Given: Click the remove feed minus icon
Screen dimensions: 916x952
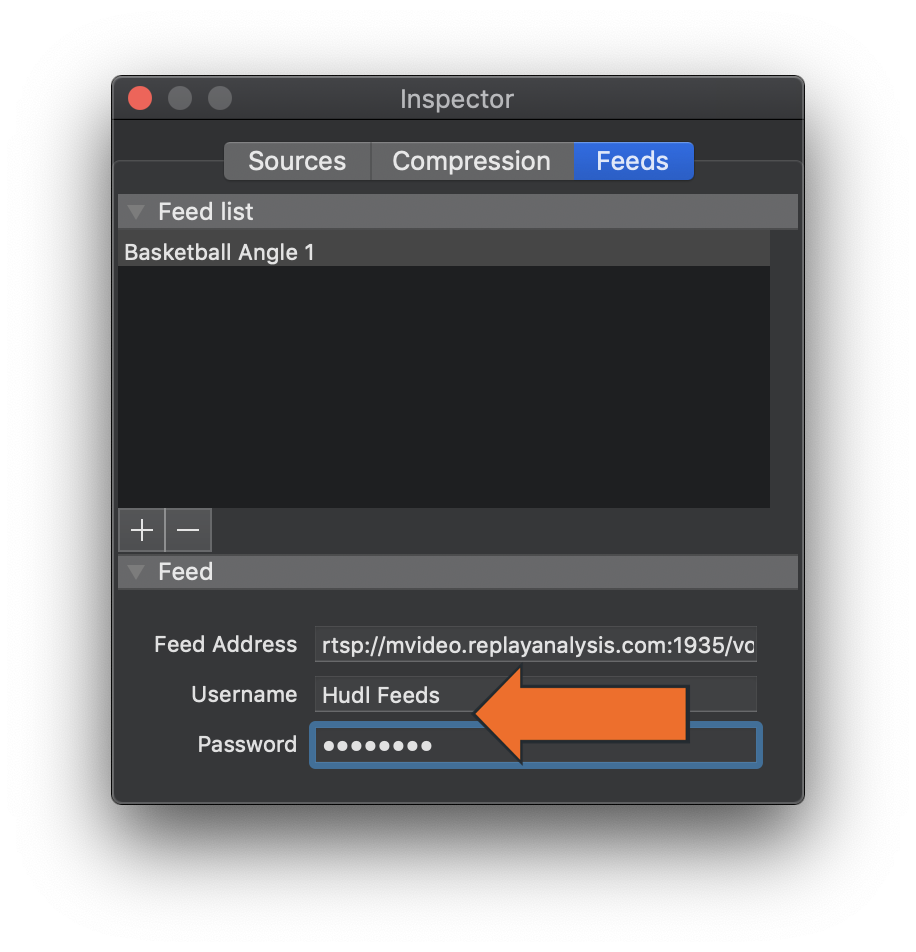Looking at the screenshot, I should click(188, 530).
